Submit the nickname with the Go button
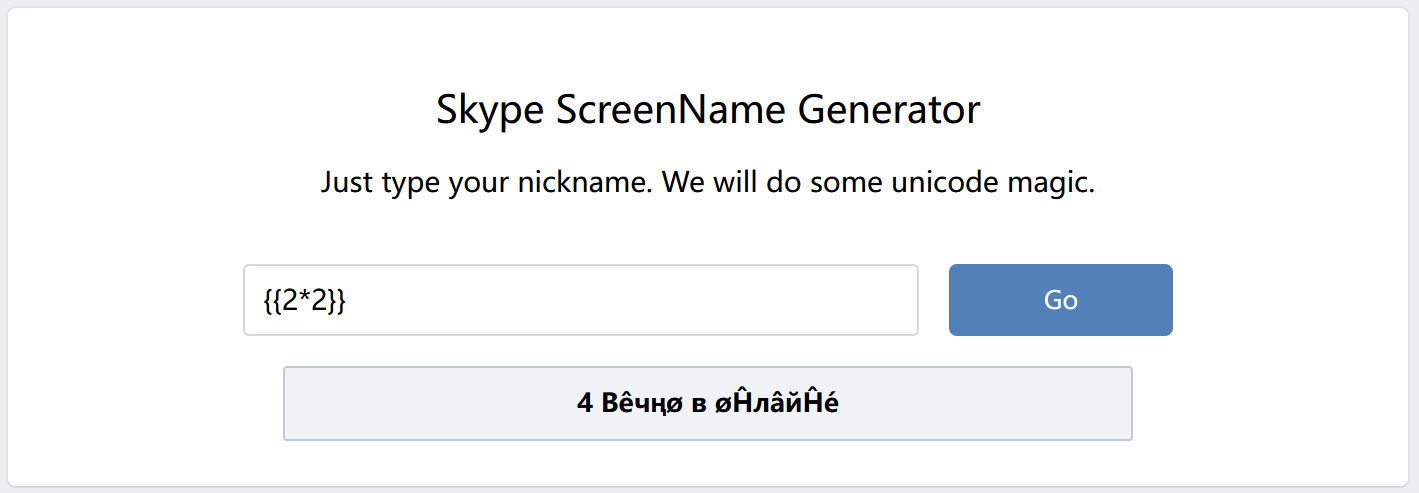The image size is (1419, 493). pyautogui.click(x=1060, y=300)
